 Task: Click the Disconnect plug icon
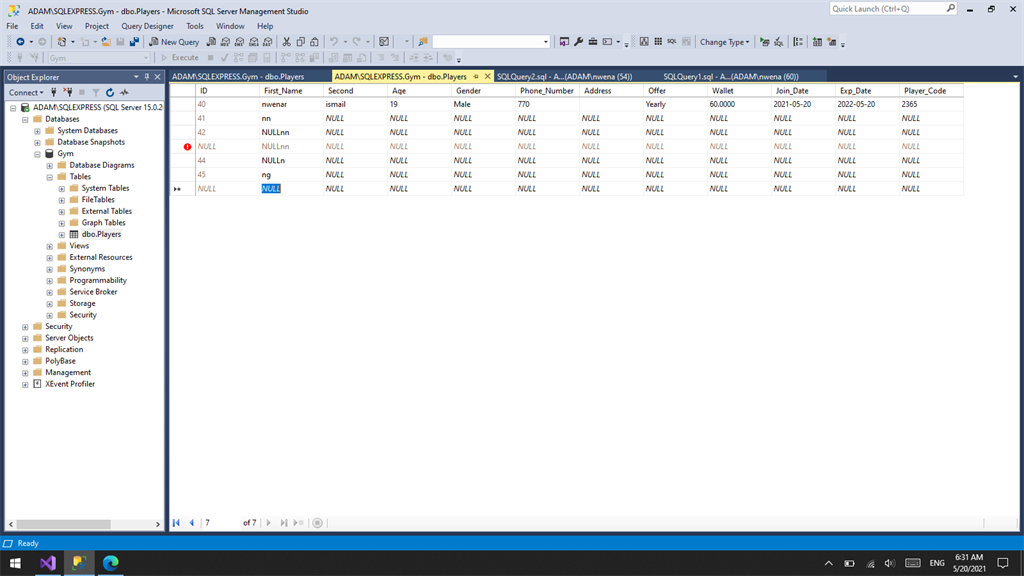coord(68,93)
